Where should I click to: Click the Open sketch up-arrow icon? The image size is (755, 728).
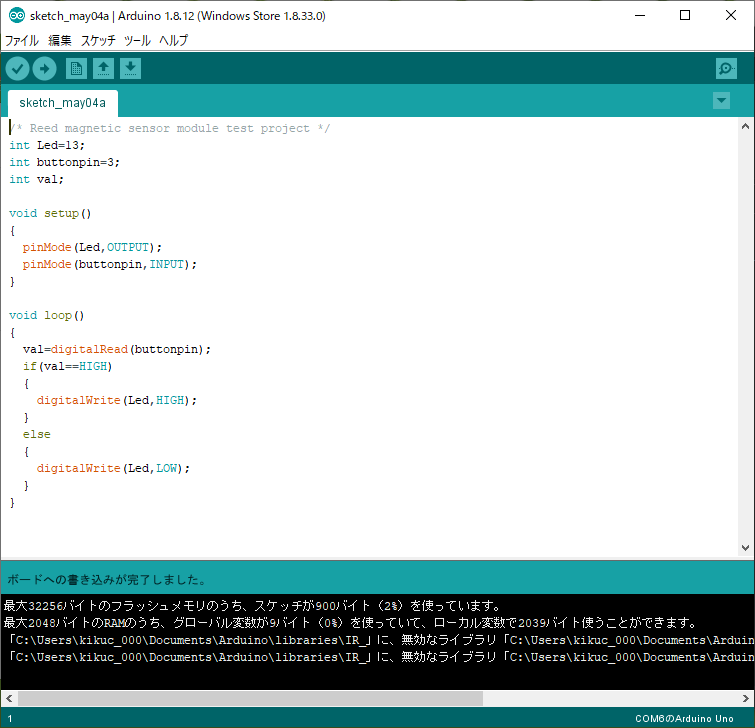click(x=103, y=68)
